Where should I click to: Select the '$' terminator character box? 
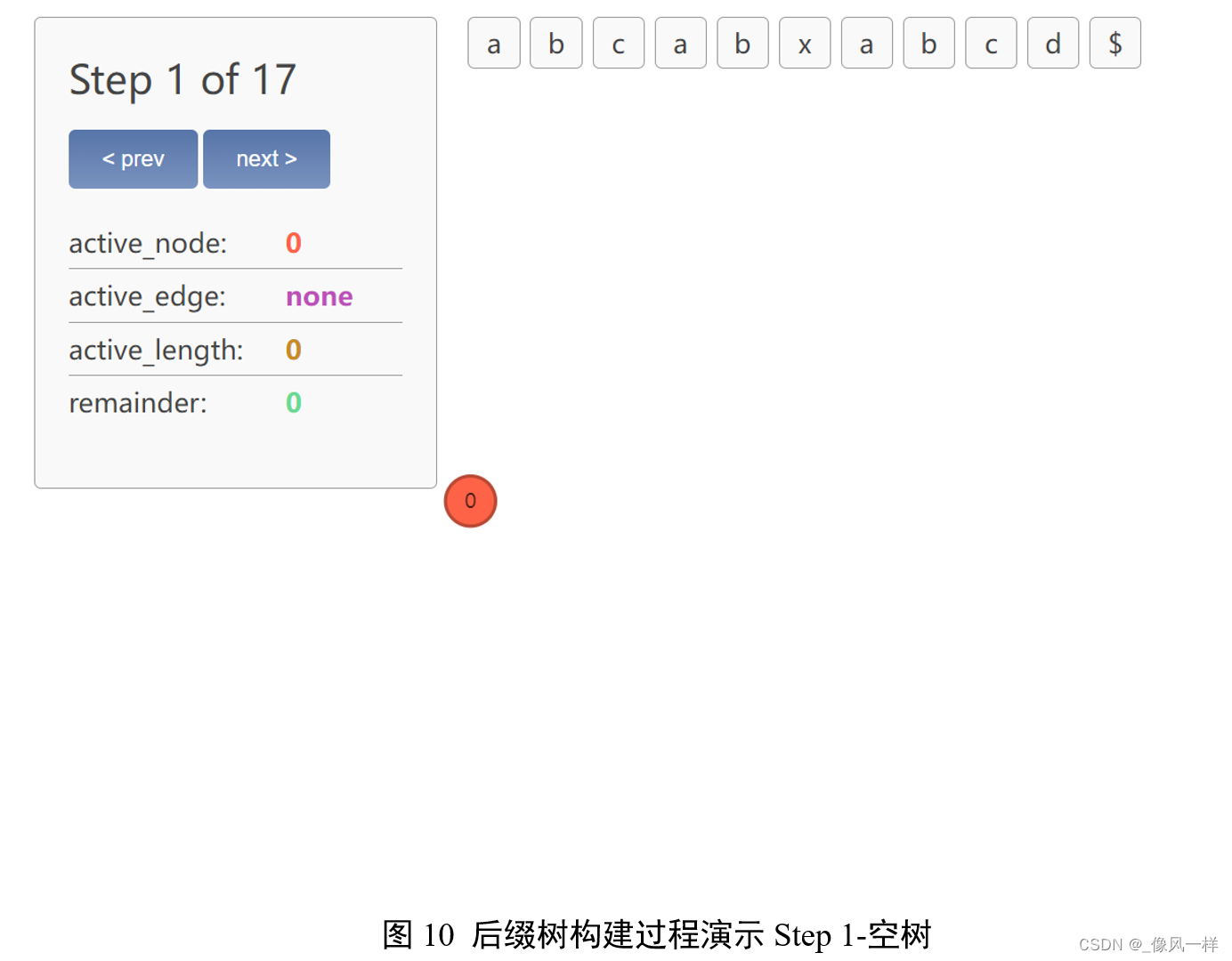[x=1115, y=44]
